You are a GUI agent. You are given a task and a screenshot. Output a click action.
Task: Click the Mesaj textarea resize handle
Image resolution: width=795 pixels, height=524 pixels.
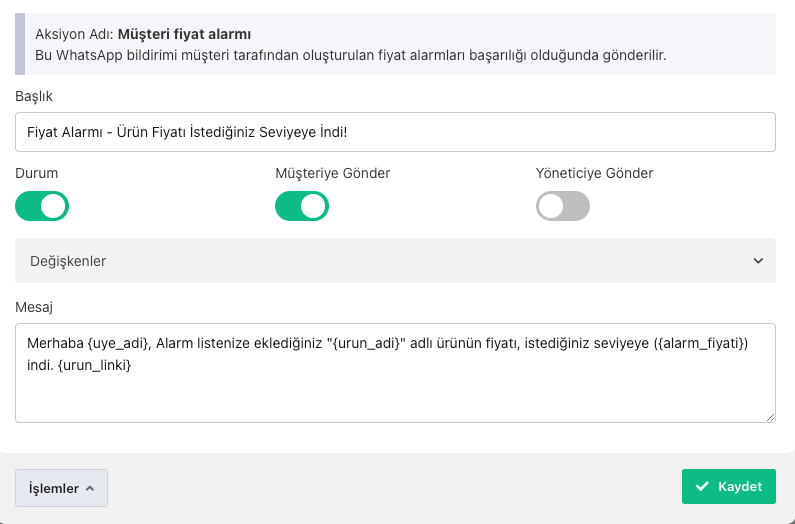(770, 416)
